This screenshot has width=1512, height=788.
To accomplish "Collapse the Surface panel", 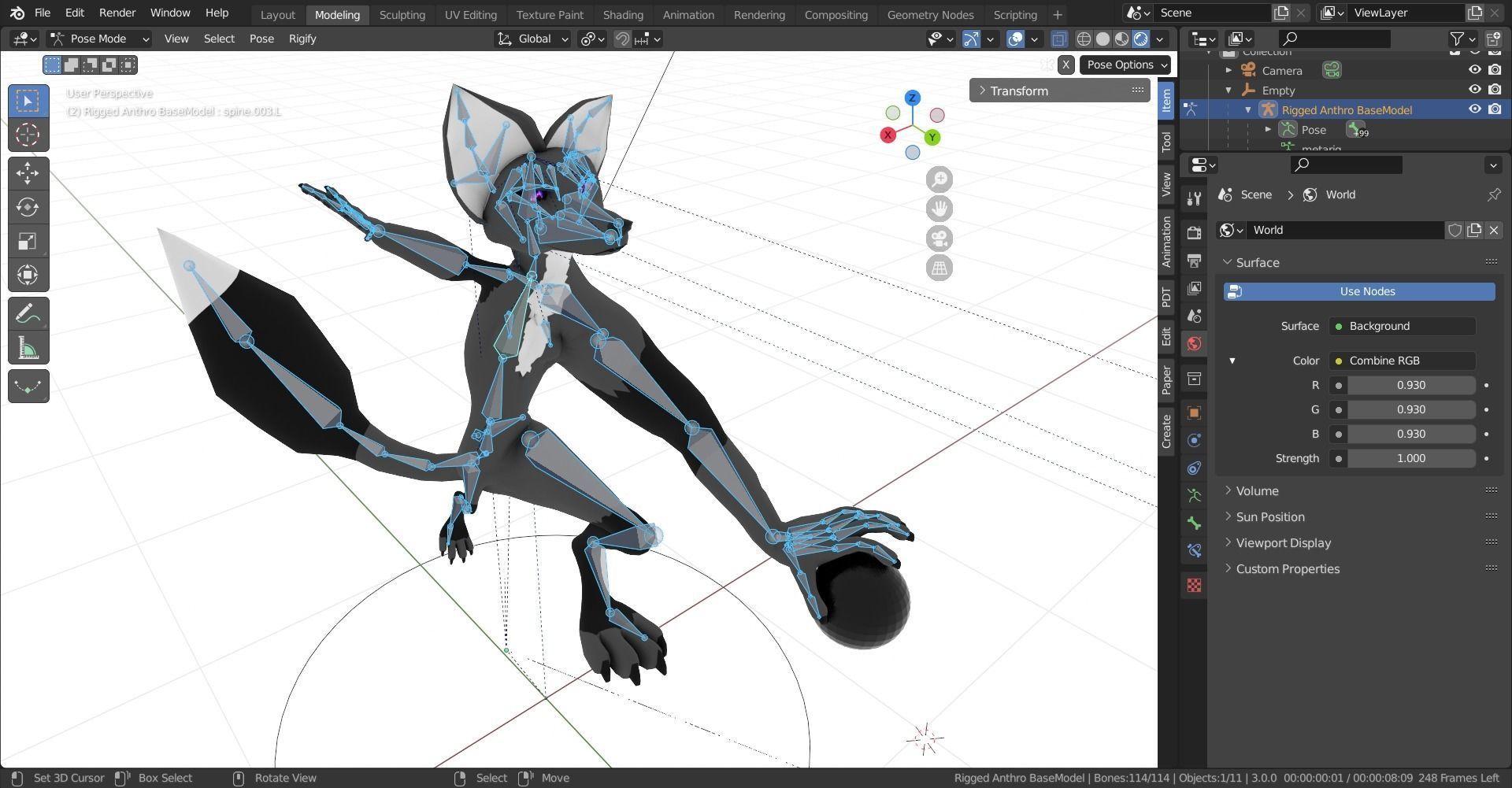I will pyautogui.click(x=1257, y=262).
